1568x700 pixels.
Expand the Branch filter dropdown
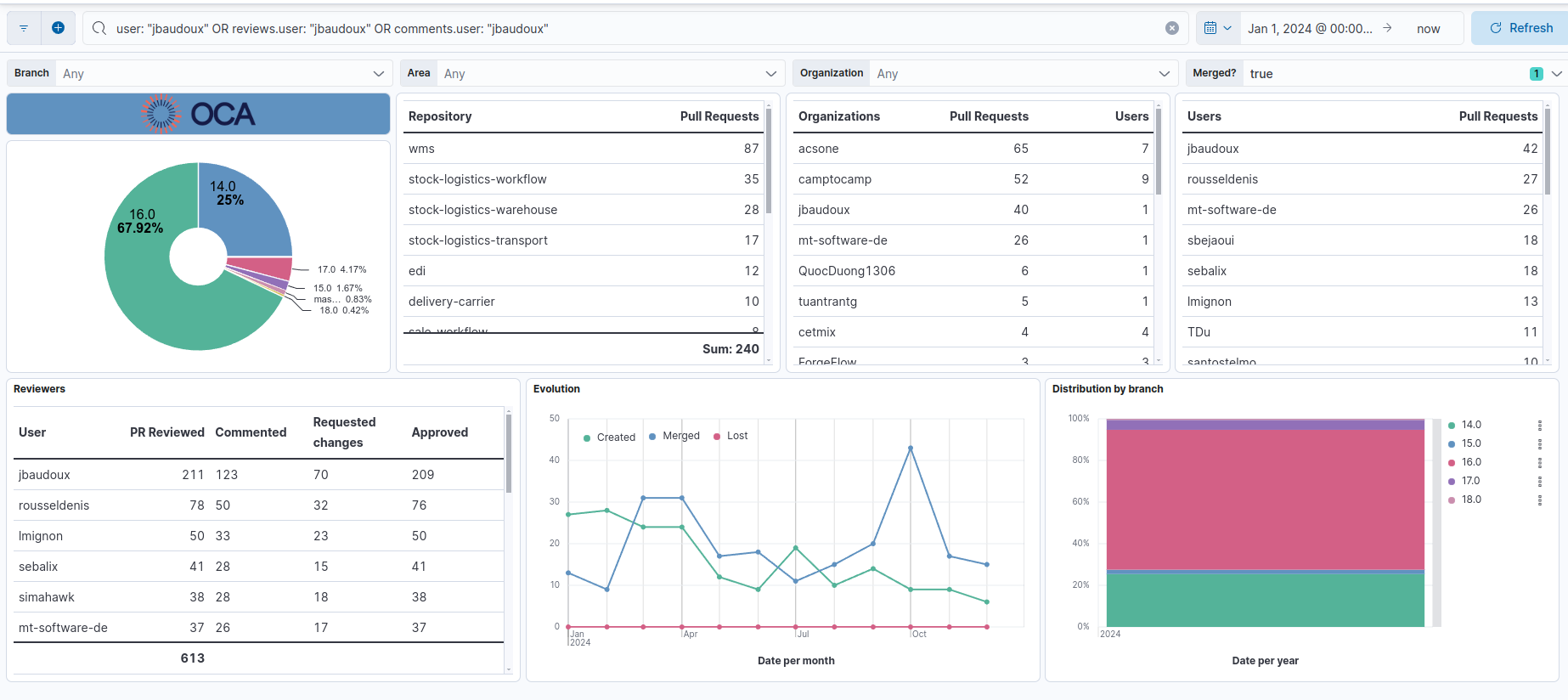pyautogui.click(x=378, y=74)
